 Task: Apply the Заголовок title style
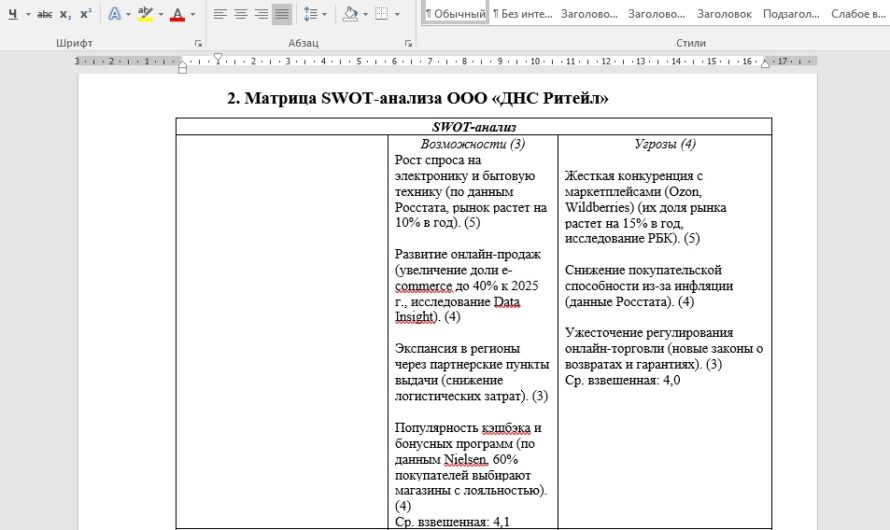point(724,14)
